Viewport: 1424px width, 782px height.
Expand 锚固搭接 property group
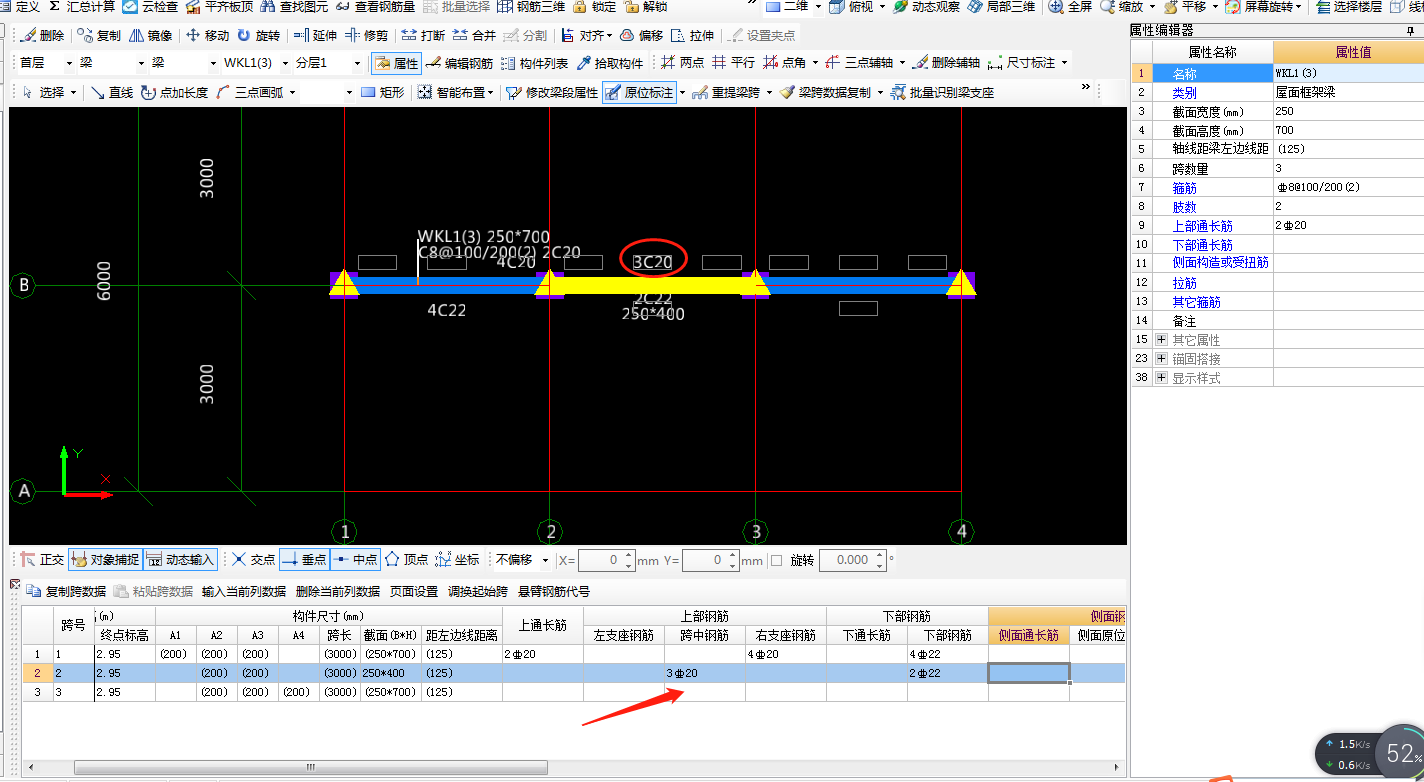(1161, 358)
